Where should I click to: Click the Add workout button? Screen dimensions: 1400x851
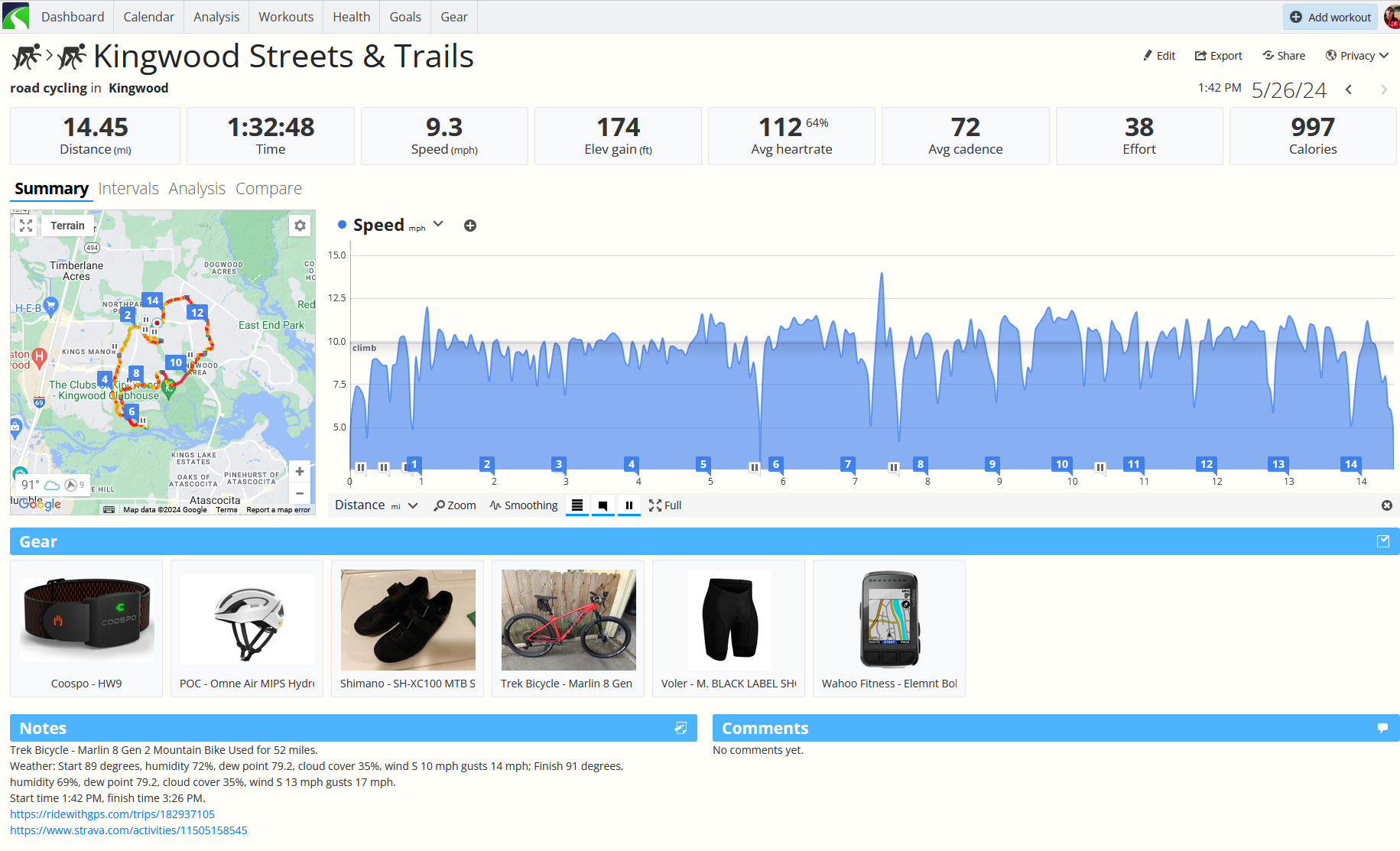click(x=1330, y=17)
